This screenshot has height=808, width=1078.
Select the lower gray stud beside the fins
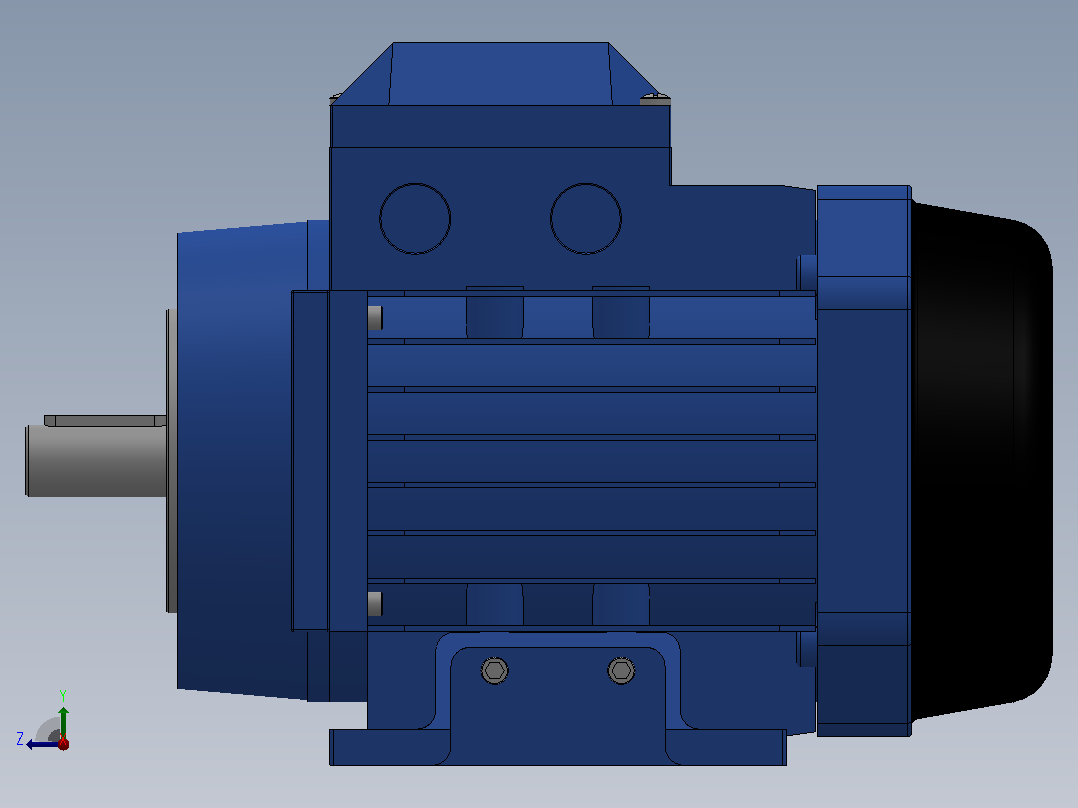pyautogui.click(x=375, y=604)
